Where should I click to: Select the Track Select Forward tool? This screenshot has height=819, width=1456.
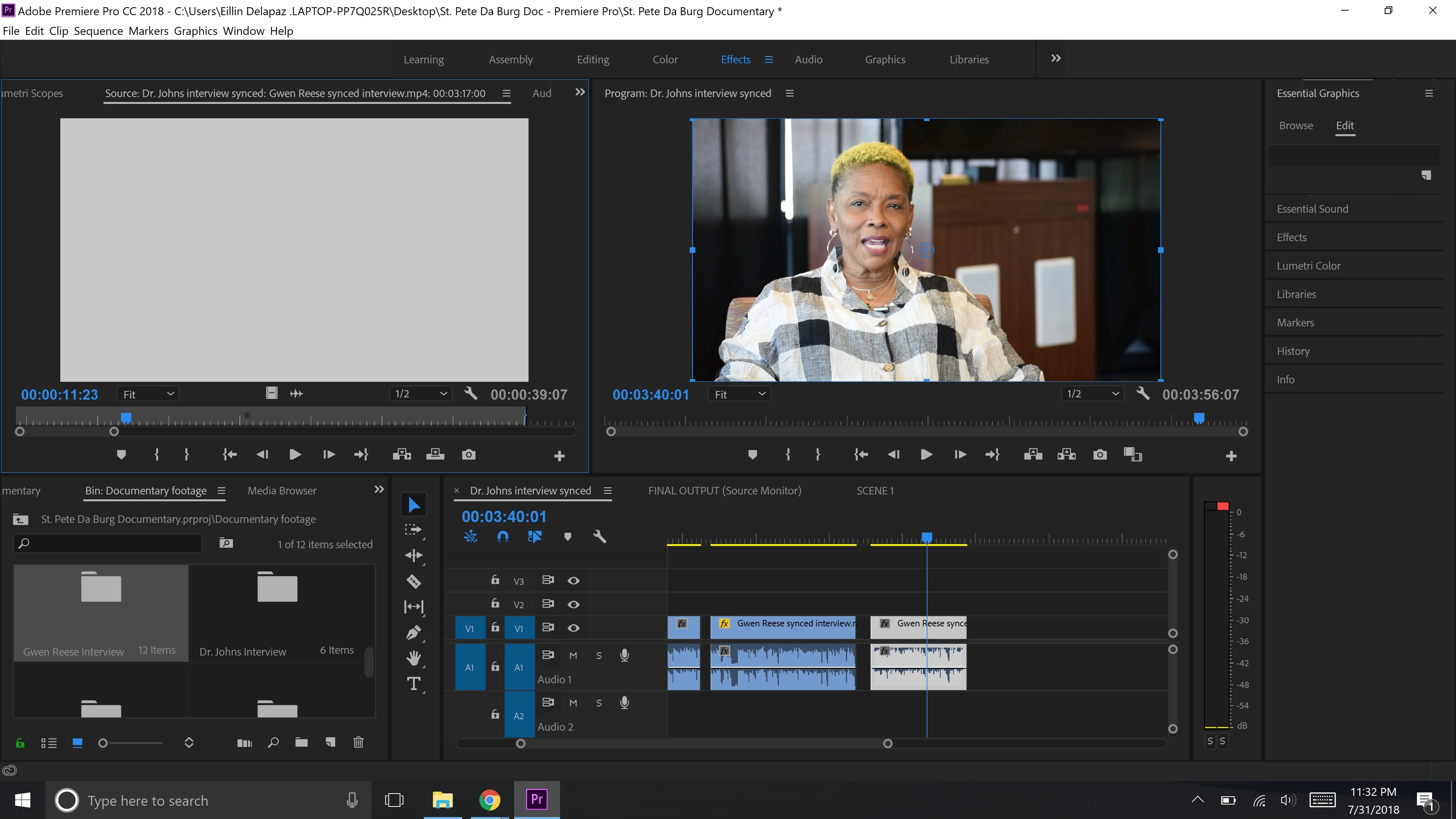tap(414, 530)
